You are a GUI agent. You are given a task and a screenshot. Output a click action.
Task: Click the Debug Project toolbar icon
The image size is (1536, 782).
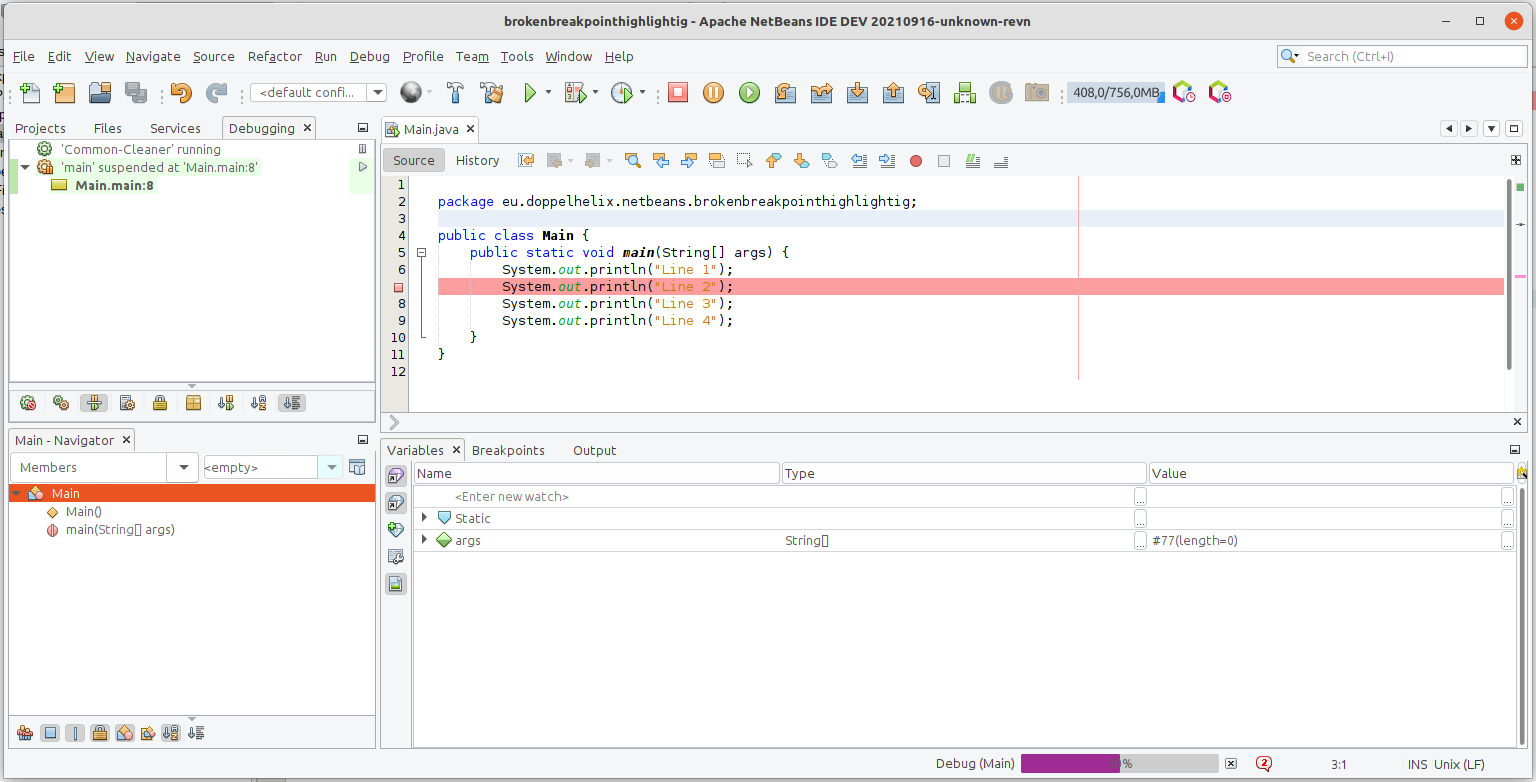click(575, 93)
